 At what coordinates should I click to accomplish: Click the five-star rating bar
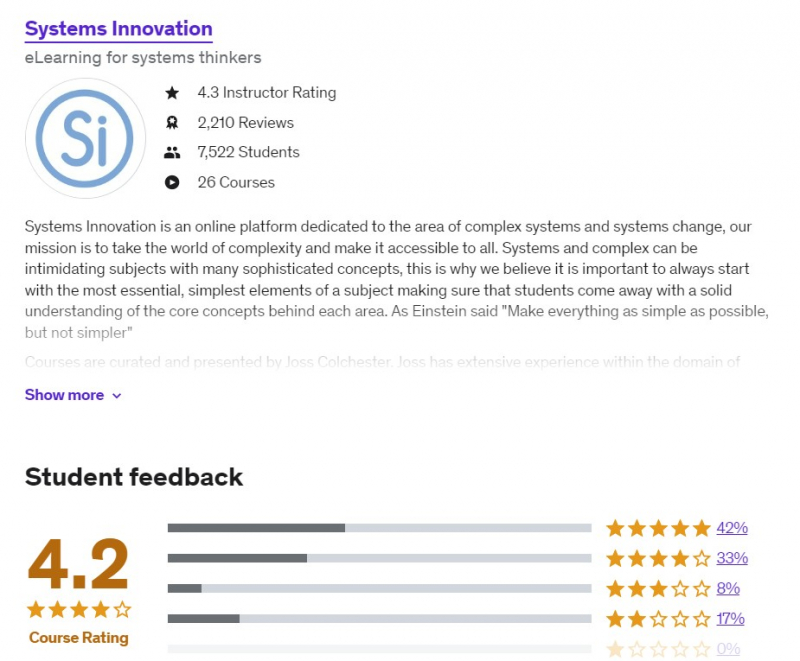pos(380,528)
